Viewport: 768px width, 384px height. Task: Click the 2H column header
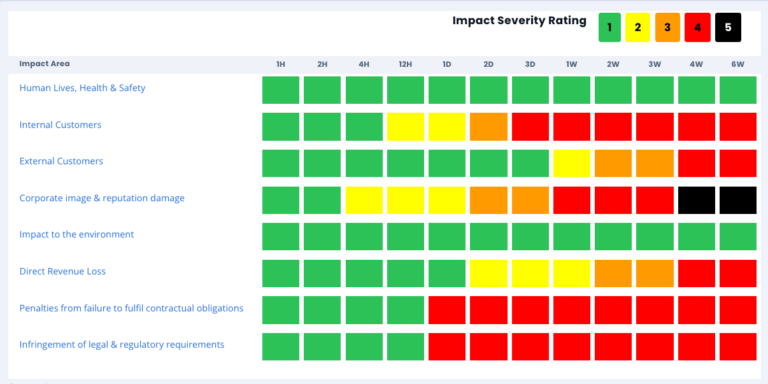[322, 64]
